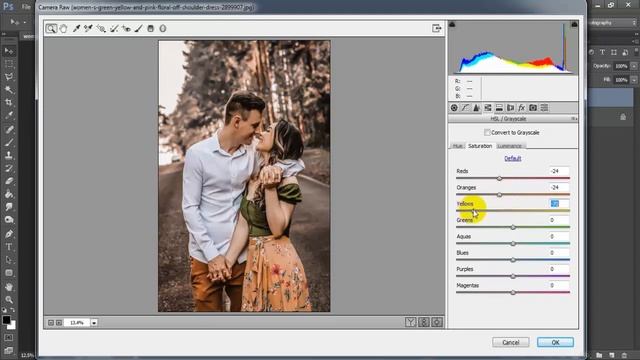This screenshot has width=640, height=360.
Task: Open HSL / Grayscale panel flyout menu
Action: click(x=573, y=119)
